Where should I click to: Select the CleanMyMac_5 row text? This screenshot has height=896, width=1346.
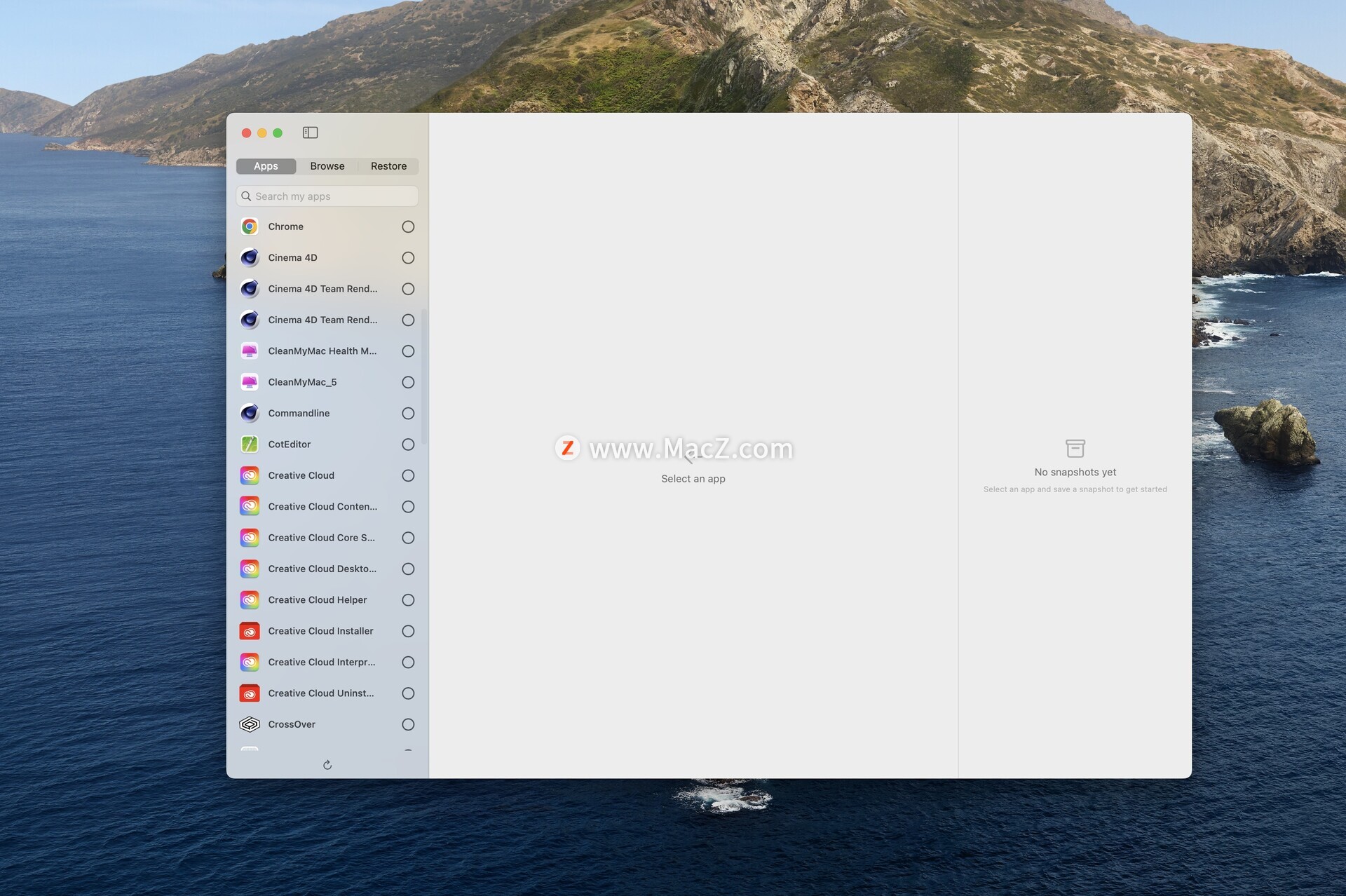302,382
